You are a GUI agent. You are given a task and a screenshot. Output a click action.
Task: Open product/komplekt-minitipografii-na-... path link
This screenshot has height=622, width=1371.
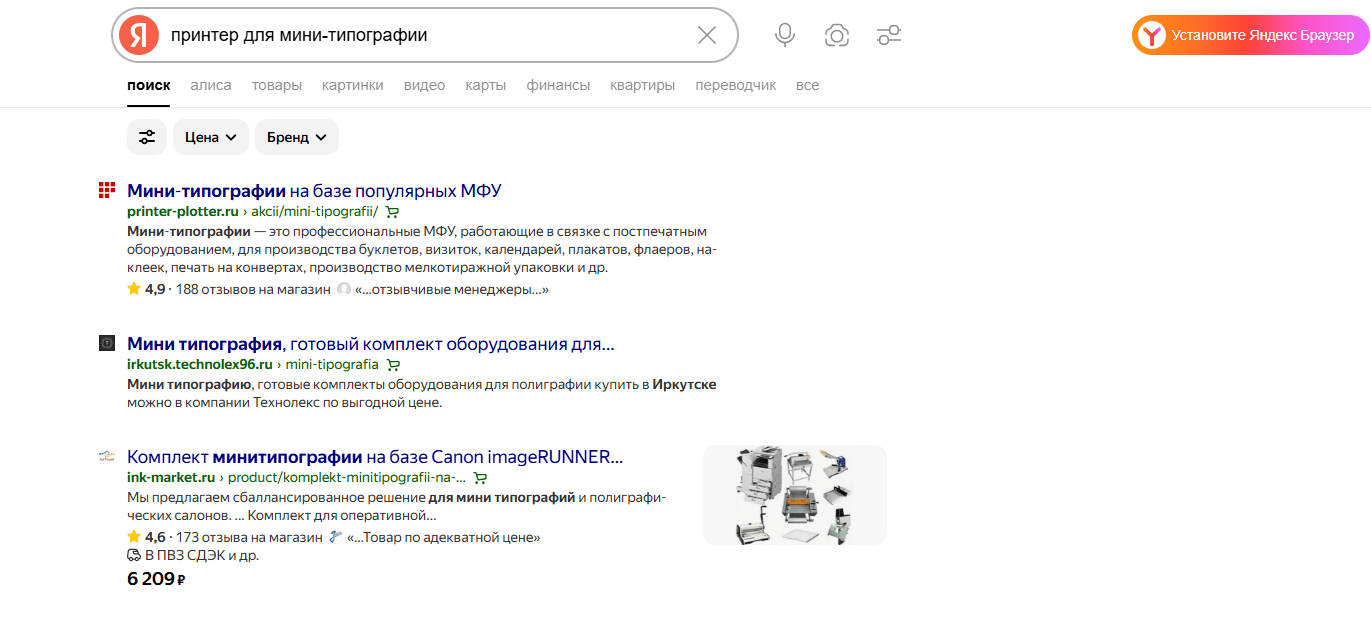[x=347, y=478]
